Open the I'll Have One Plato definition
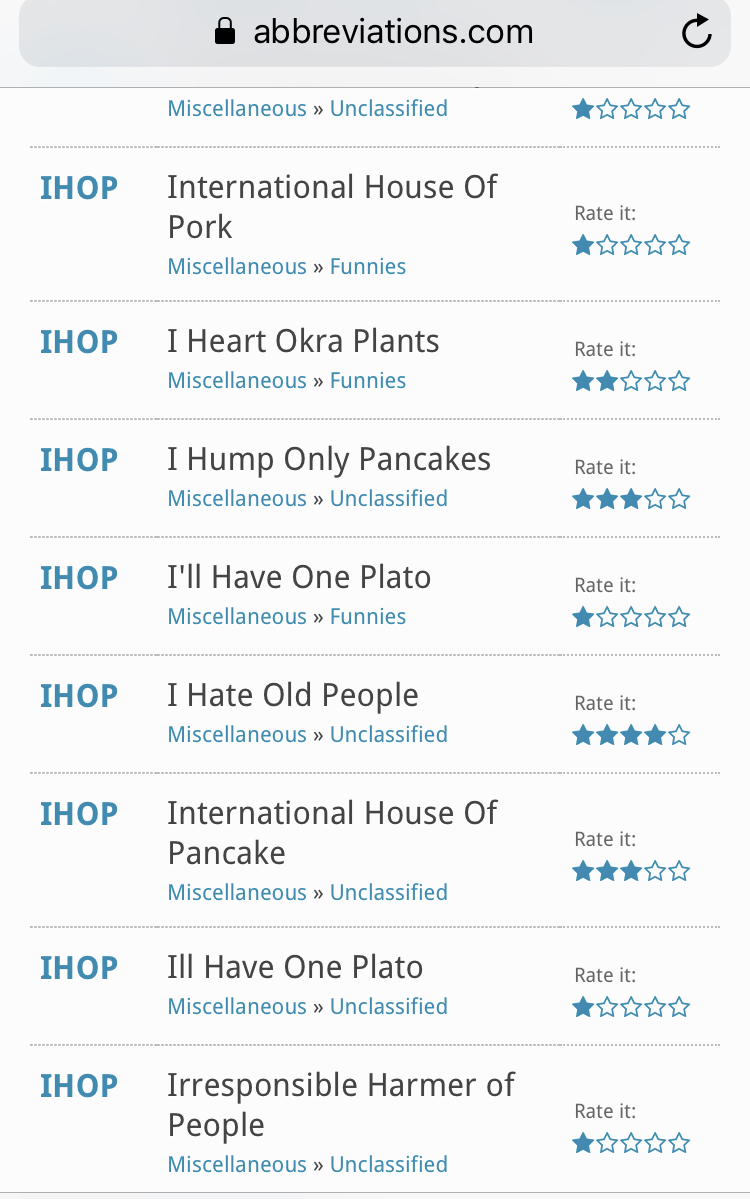Image resolution: width=750 pixels, height=1199 pixels. [x=299, y=578]
